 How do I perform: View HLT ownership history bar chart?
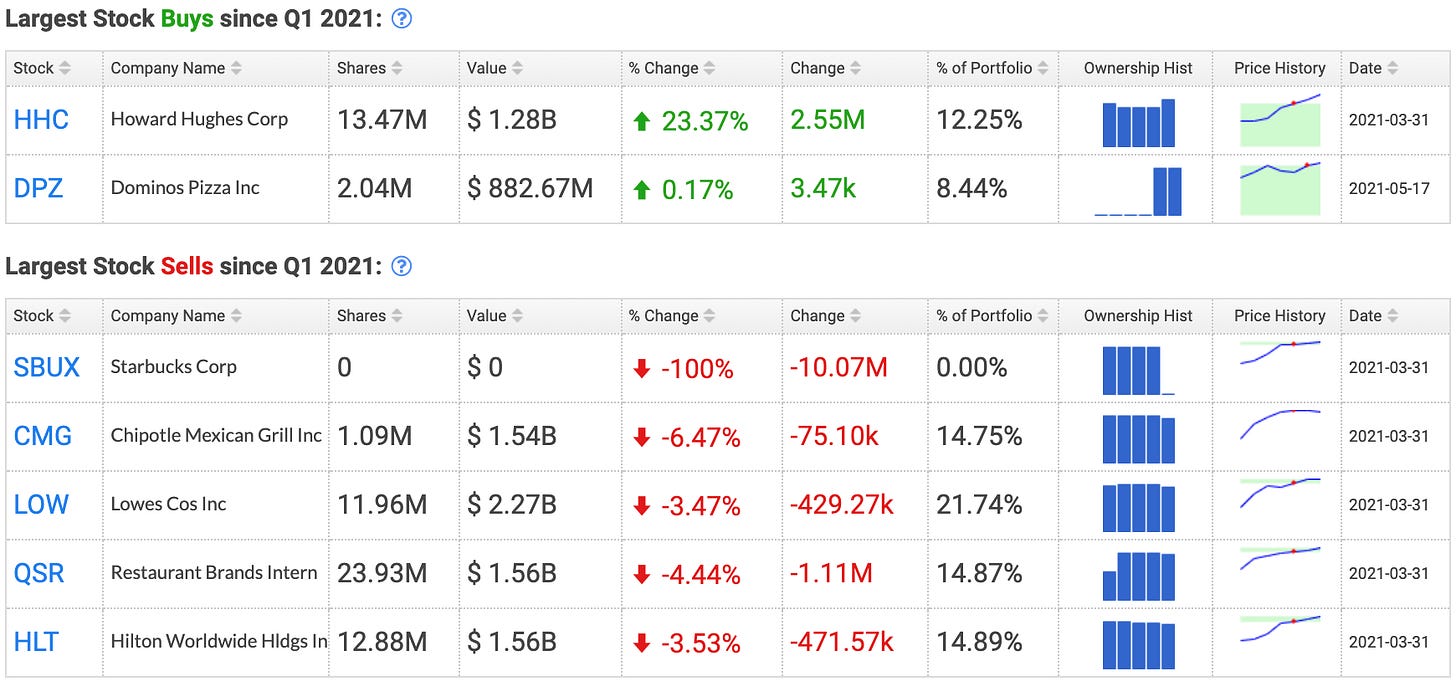(x=1138, y=644)
